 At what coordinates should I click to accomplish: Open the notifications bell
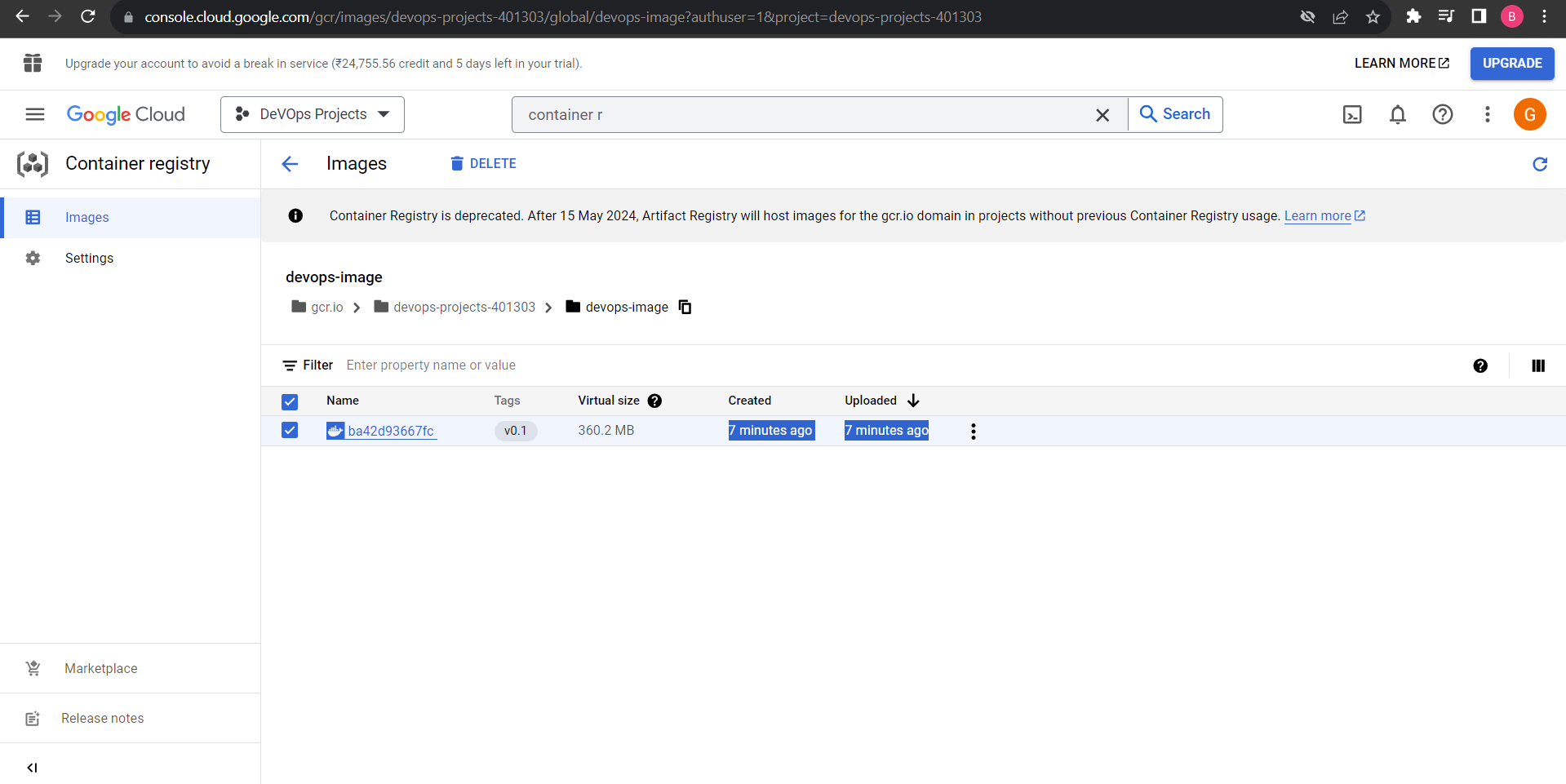point(1398,114)
